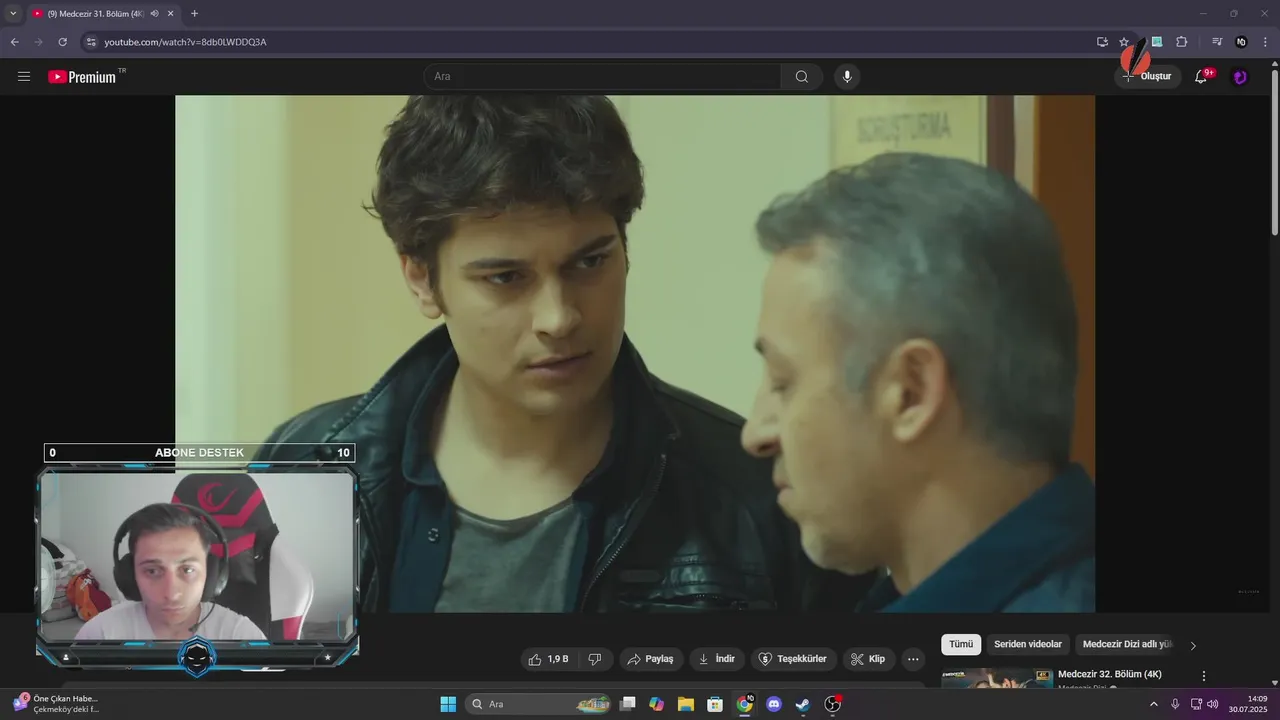Open a new browser tab
Image resolution: width=1280 pixels, height=720 pixels.
(x=194, y=14)
